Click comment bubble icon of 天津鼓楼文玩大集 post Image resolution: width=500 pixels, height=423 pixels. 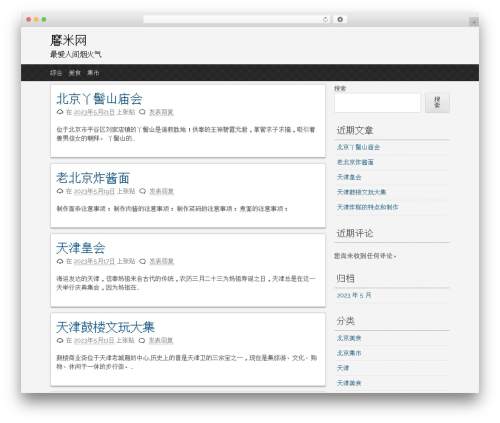click(x=142, y=340)
